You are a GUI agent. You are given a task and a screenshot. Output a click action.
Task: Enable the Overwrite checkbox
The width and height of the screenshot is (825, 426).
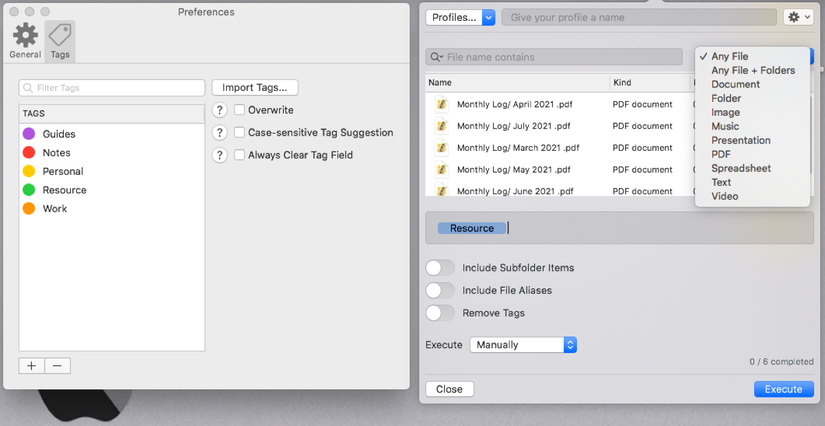click(x=239, y=110)
